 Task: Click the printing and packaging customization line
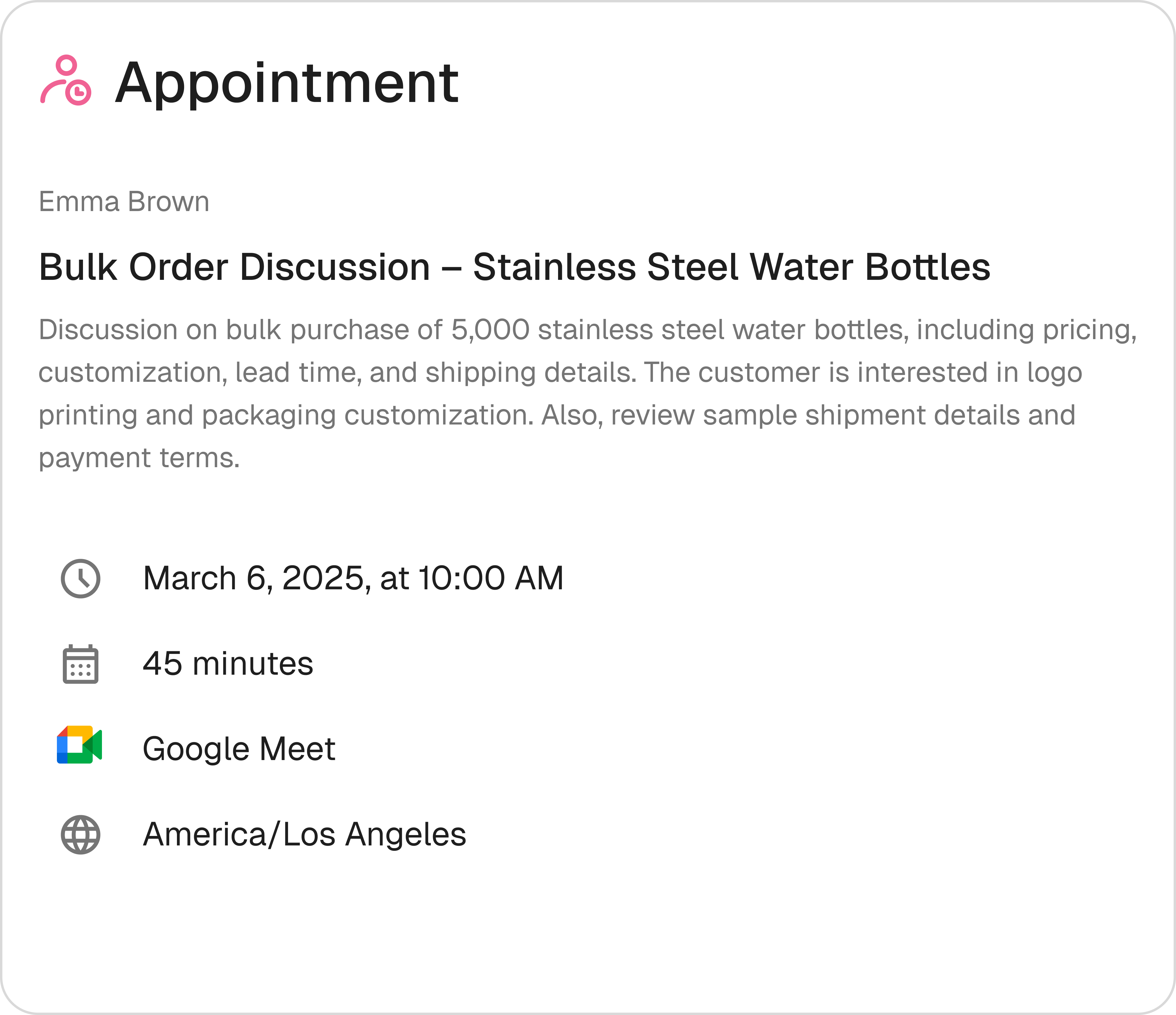pyautogui.click(x=287, y=416)
